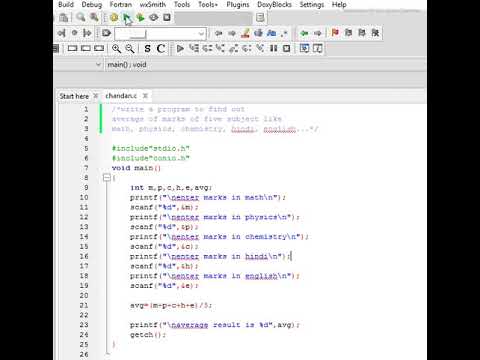Switch to the chandan.c tab
This screenshot has height=360, width=480.
(121, 96)
